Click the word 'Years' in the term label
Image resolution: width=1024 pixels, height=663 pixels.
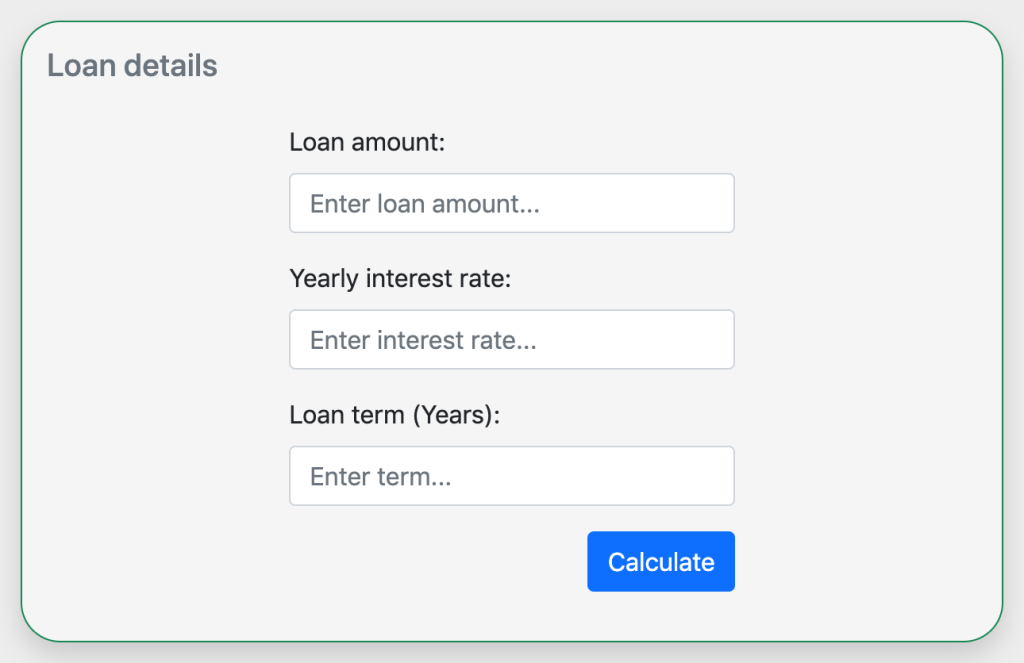click(453, 414)
